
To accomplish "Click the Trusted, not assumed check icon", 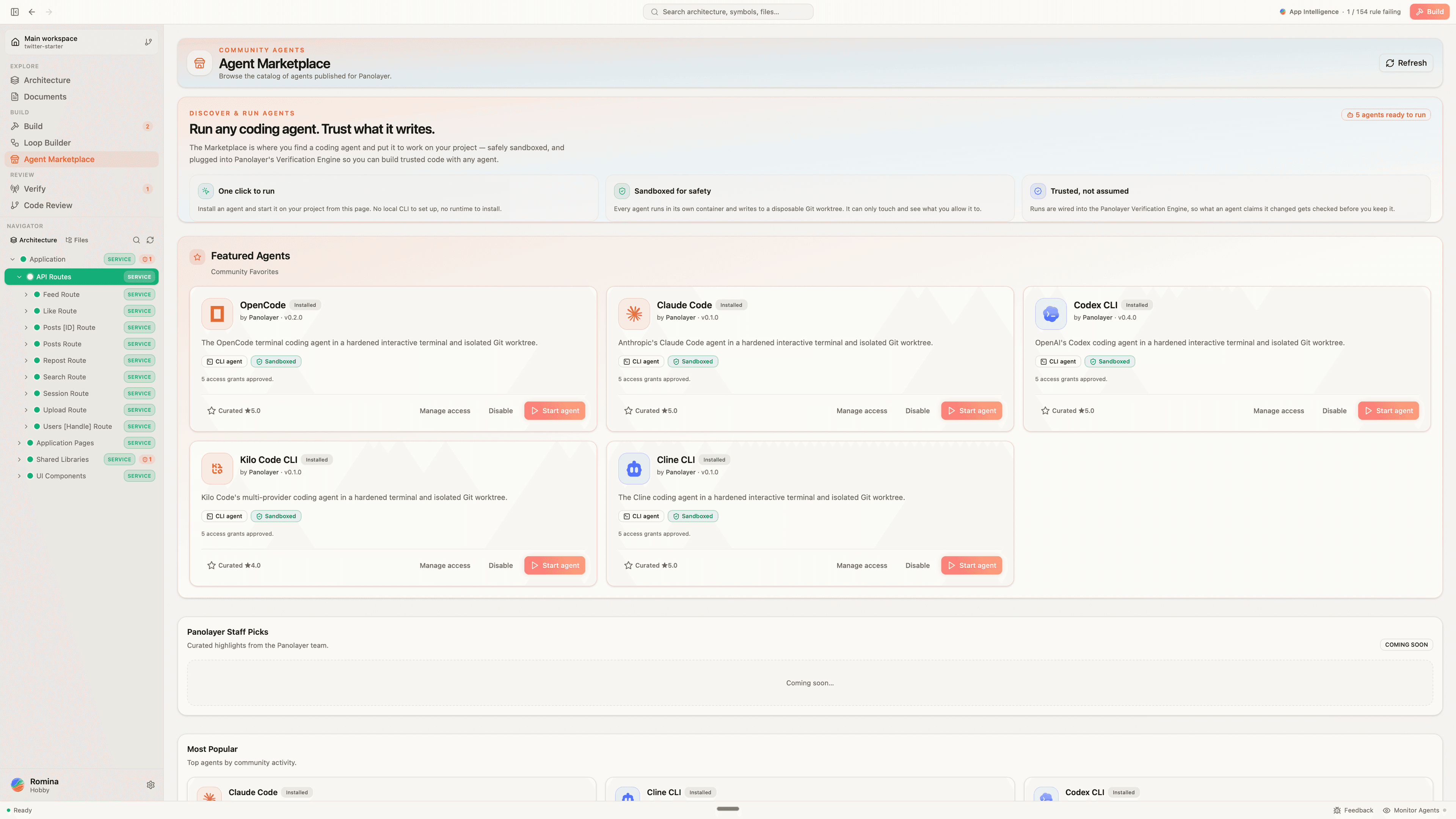I will [1038, 191].
